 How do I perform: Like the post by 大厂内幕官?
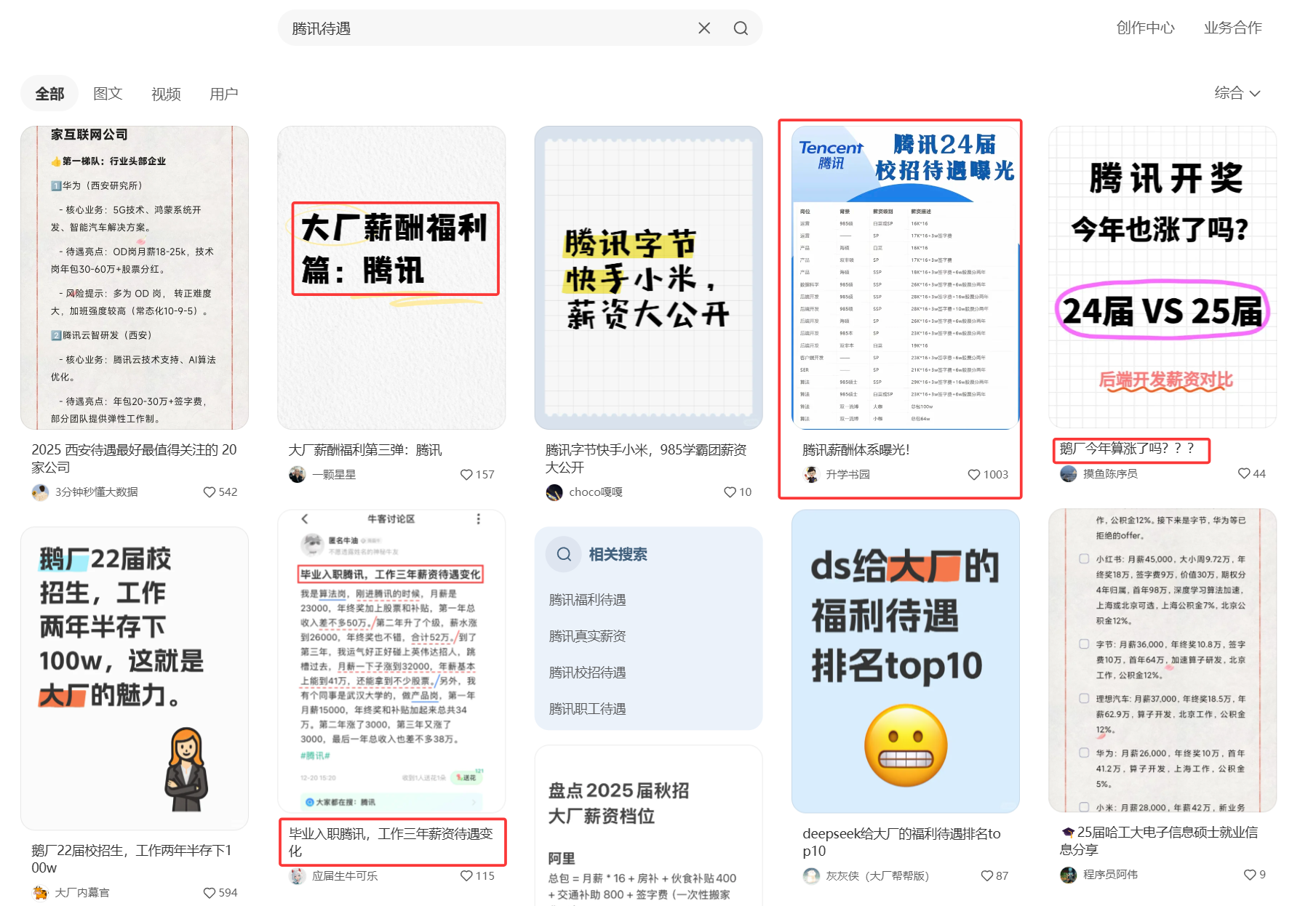coord(210,892)
